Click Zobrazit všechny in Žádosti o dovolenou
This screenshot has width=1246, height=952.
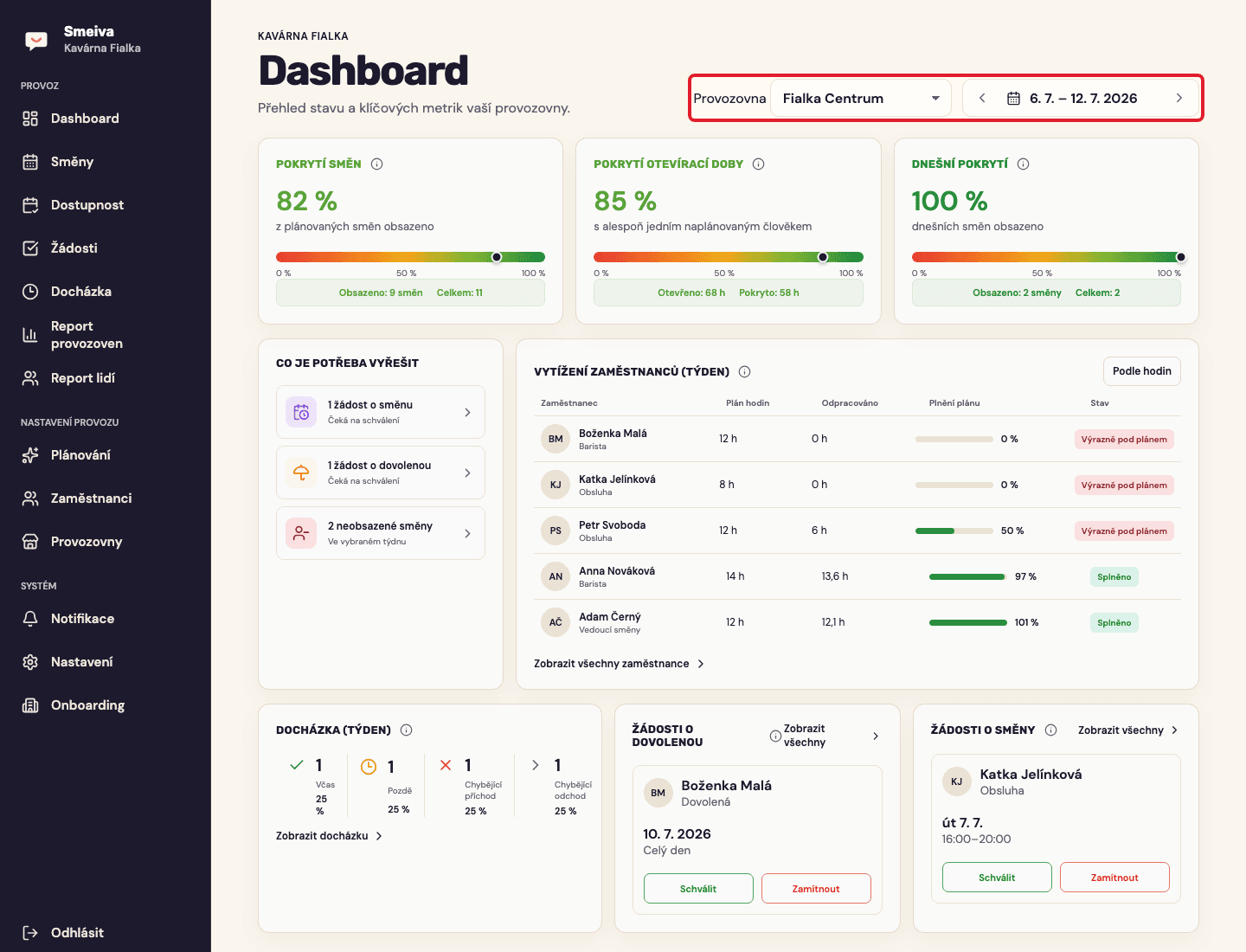click(x=832, y=736)
